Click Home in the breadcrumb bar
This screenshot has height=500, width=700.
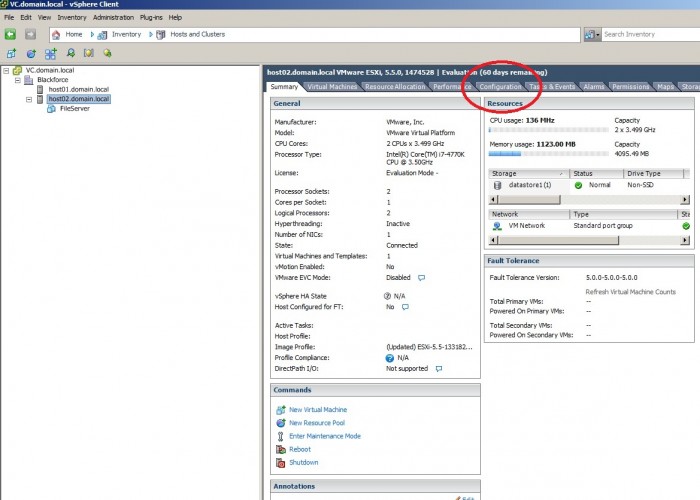tap(74, 34)
